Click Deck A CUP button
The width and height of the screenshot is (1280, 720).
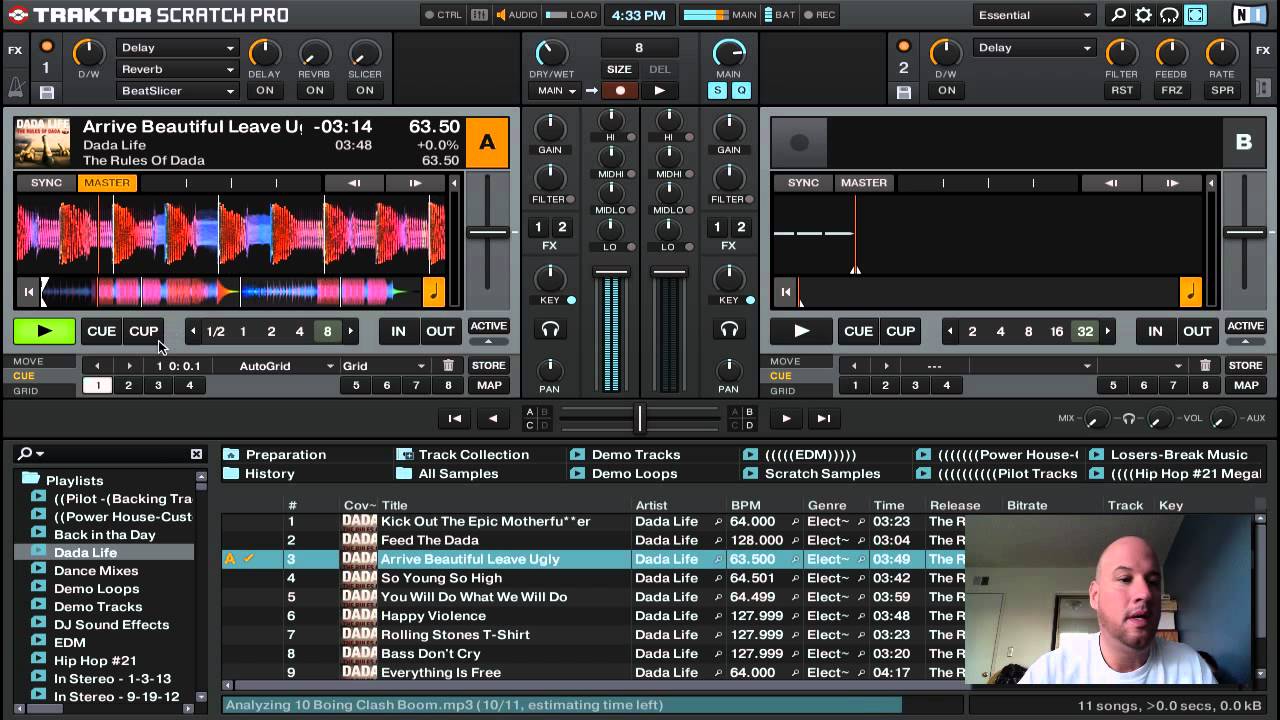tap(143, 331)
